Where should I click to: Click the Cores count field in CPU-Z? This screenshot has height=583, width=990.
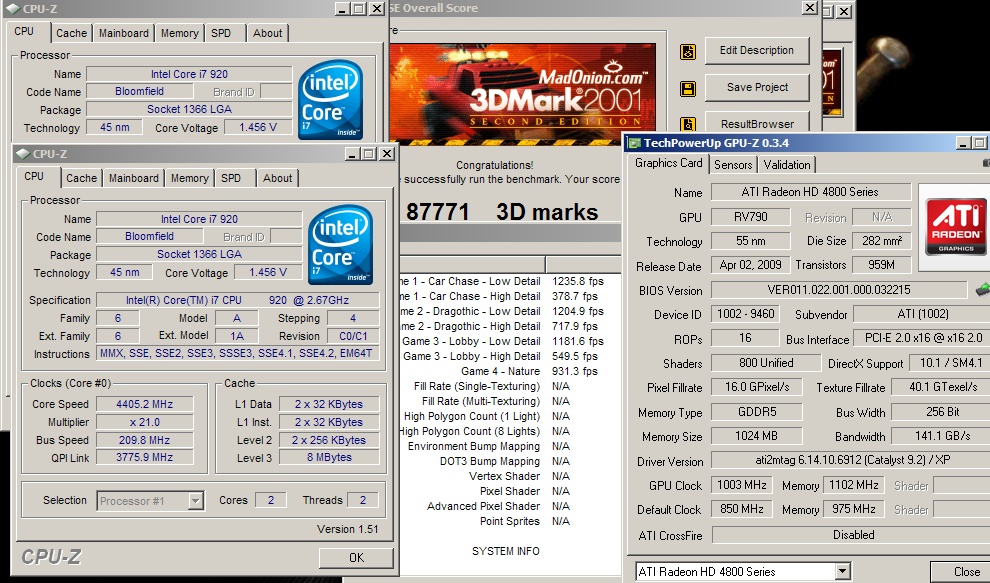[270, 500]
